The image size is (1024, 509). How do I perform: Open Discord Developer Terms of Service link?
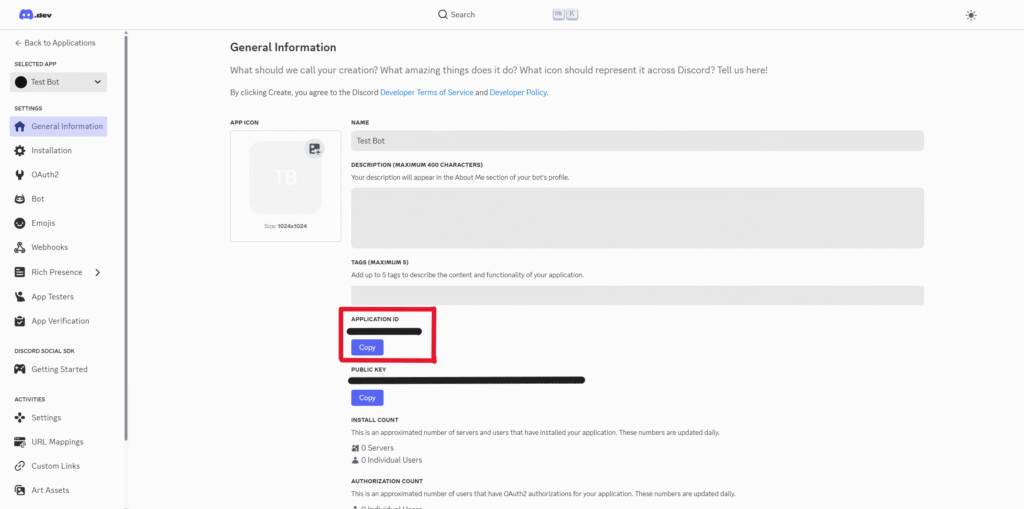point(426,92)
